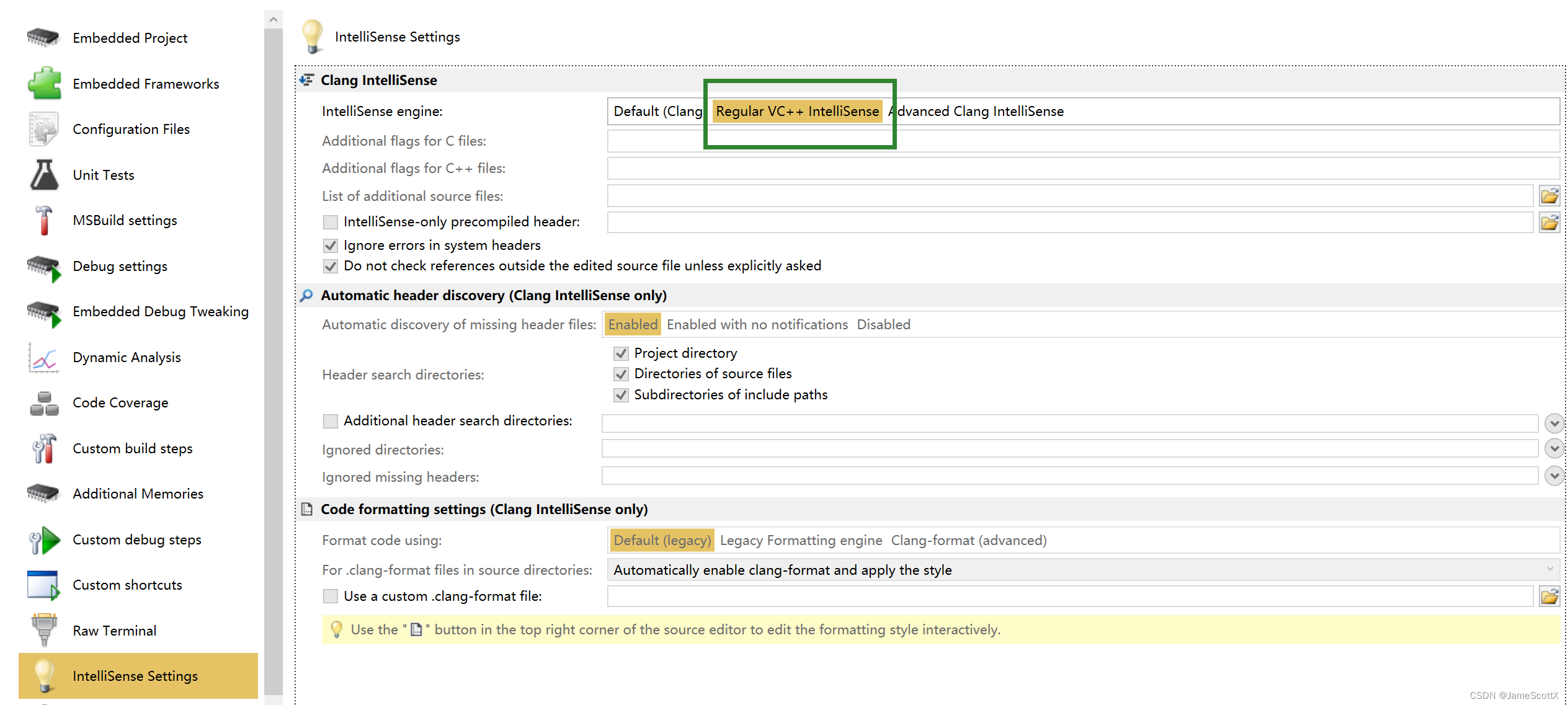
Task: Click the Embedded Frameworks puzzle icon
Action: (x=43, y=84)
